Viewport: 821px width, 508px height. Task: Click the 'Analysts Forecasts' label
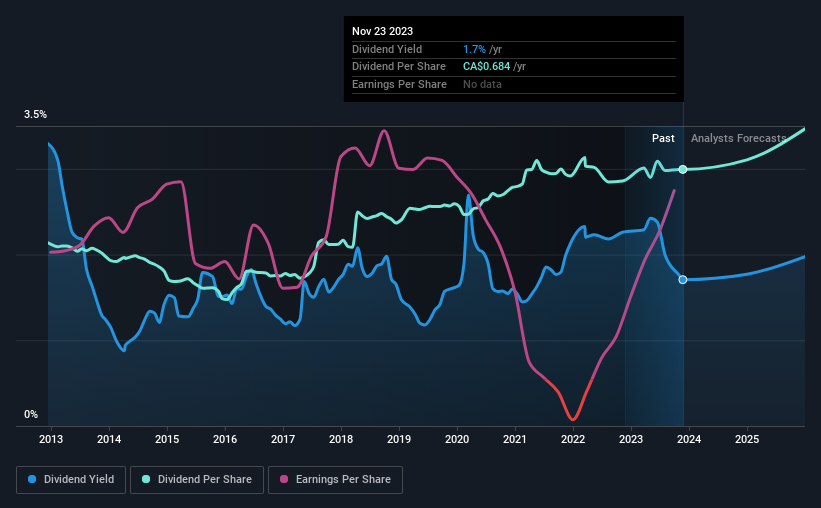click(x=738, y=138)
